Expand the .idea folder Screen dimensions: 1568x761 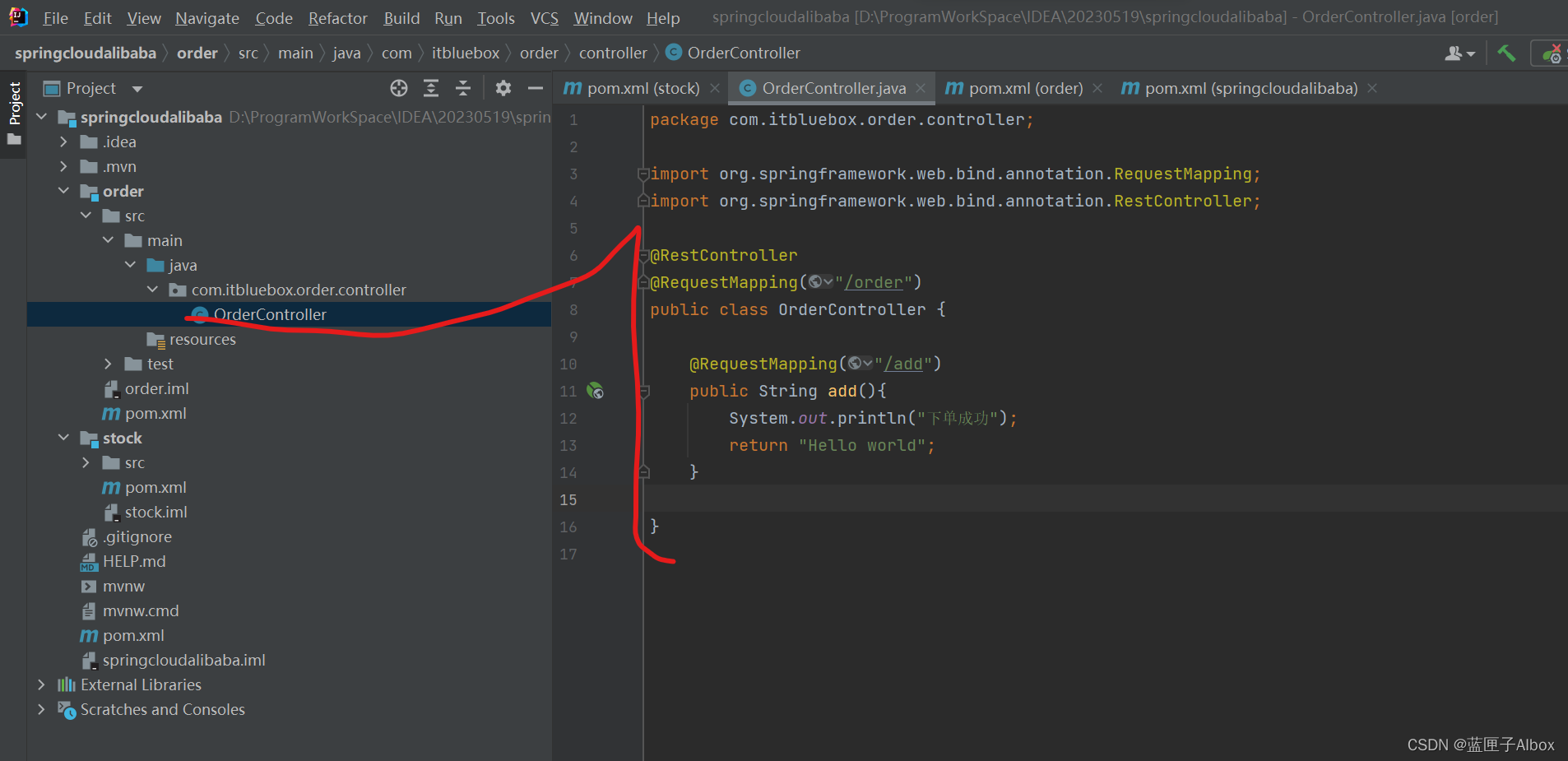(64, 142)
